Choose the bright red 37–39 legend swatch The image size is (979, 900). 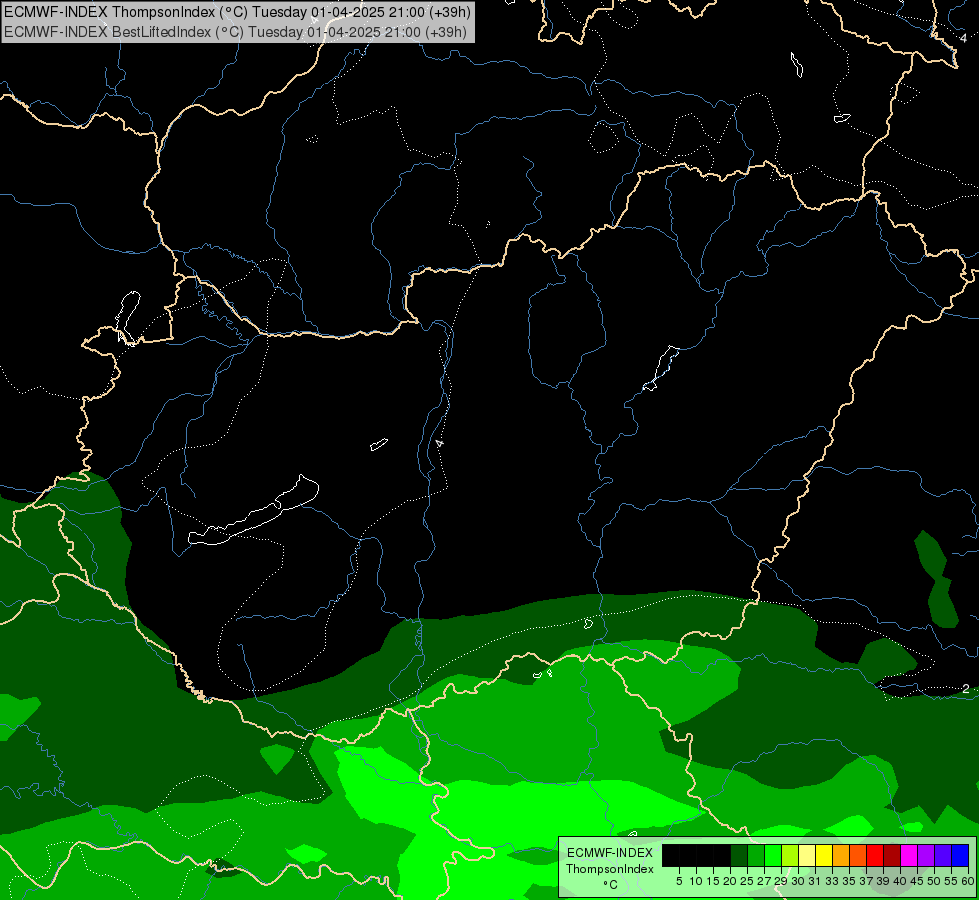[x=875, y=856]
